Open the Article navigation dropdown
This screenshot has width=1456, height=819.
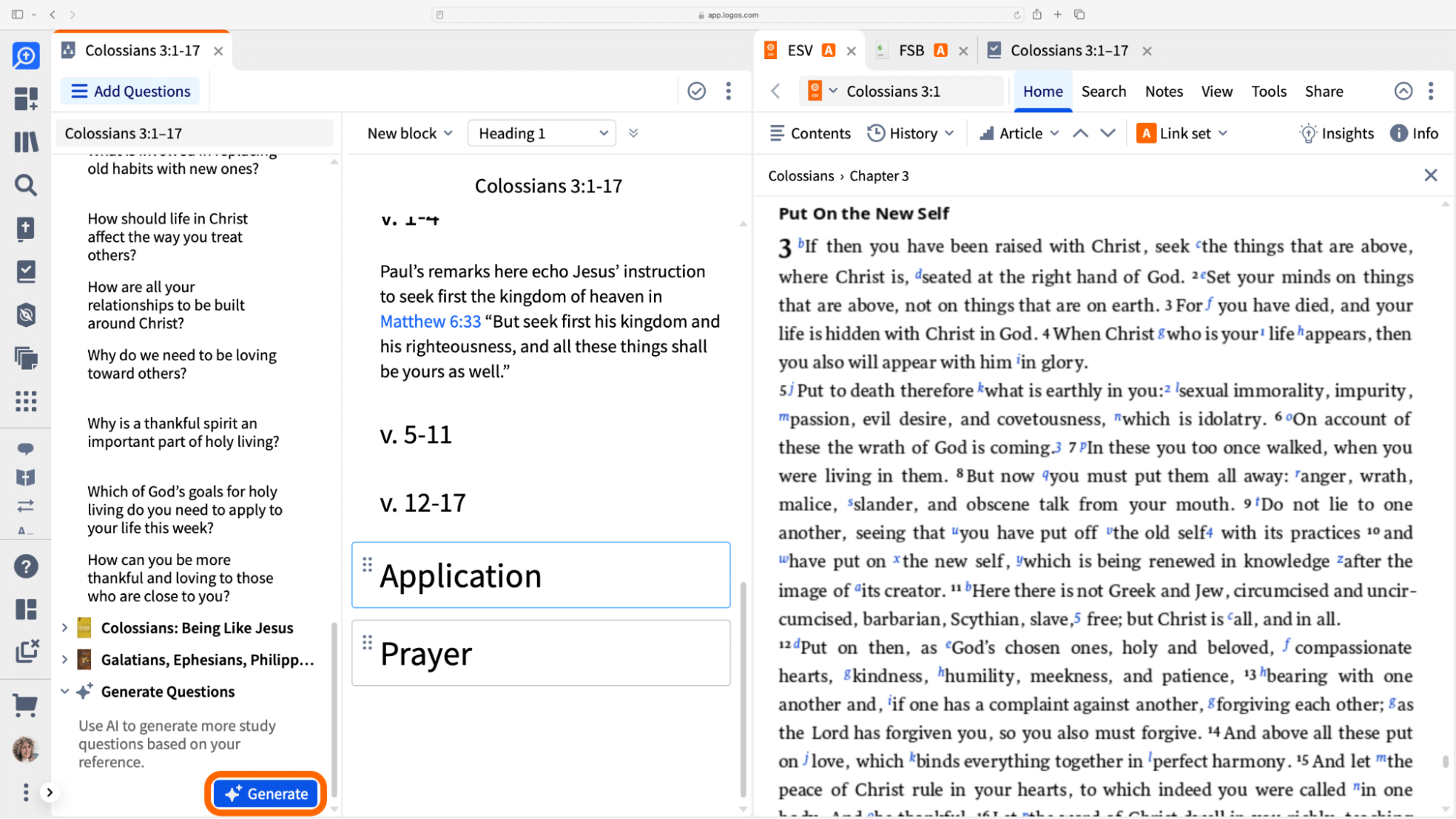coord(1020,133)
